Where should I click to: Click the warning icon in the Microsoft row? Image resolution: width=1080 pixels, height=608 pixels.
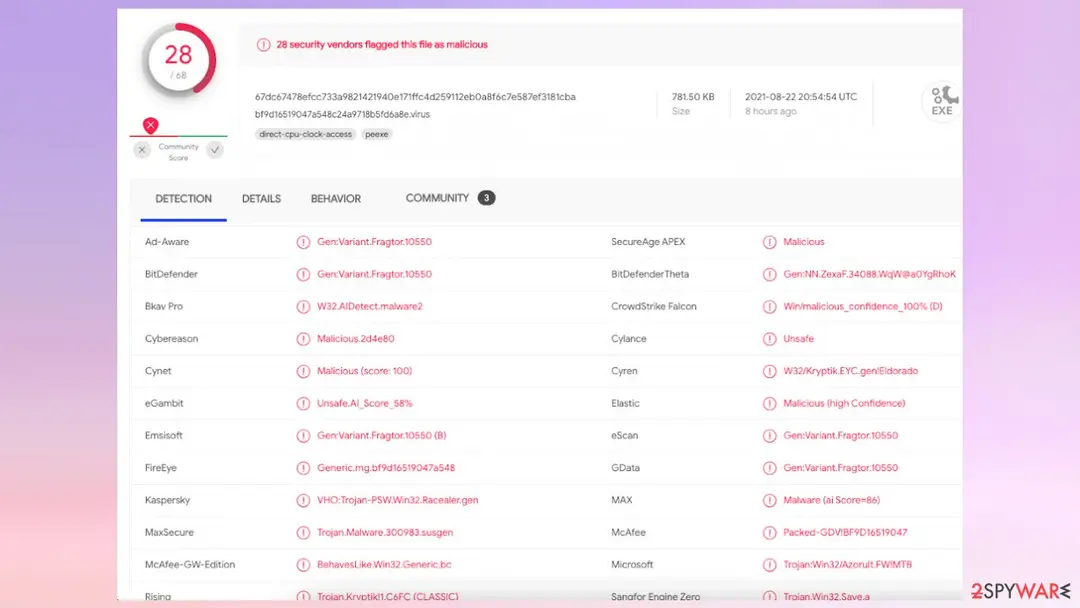tap(769, 565)
